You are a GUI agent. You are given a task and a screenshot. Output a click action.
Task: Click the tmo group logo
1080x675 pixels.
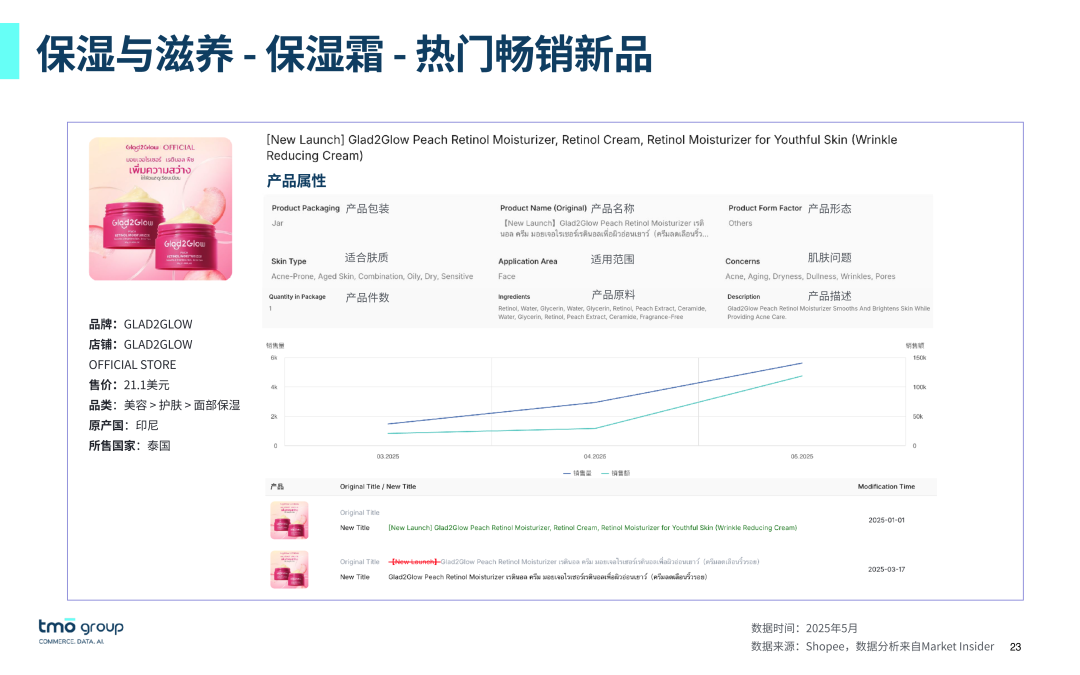pyautogui.click(x=81, y=630)
